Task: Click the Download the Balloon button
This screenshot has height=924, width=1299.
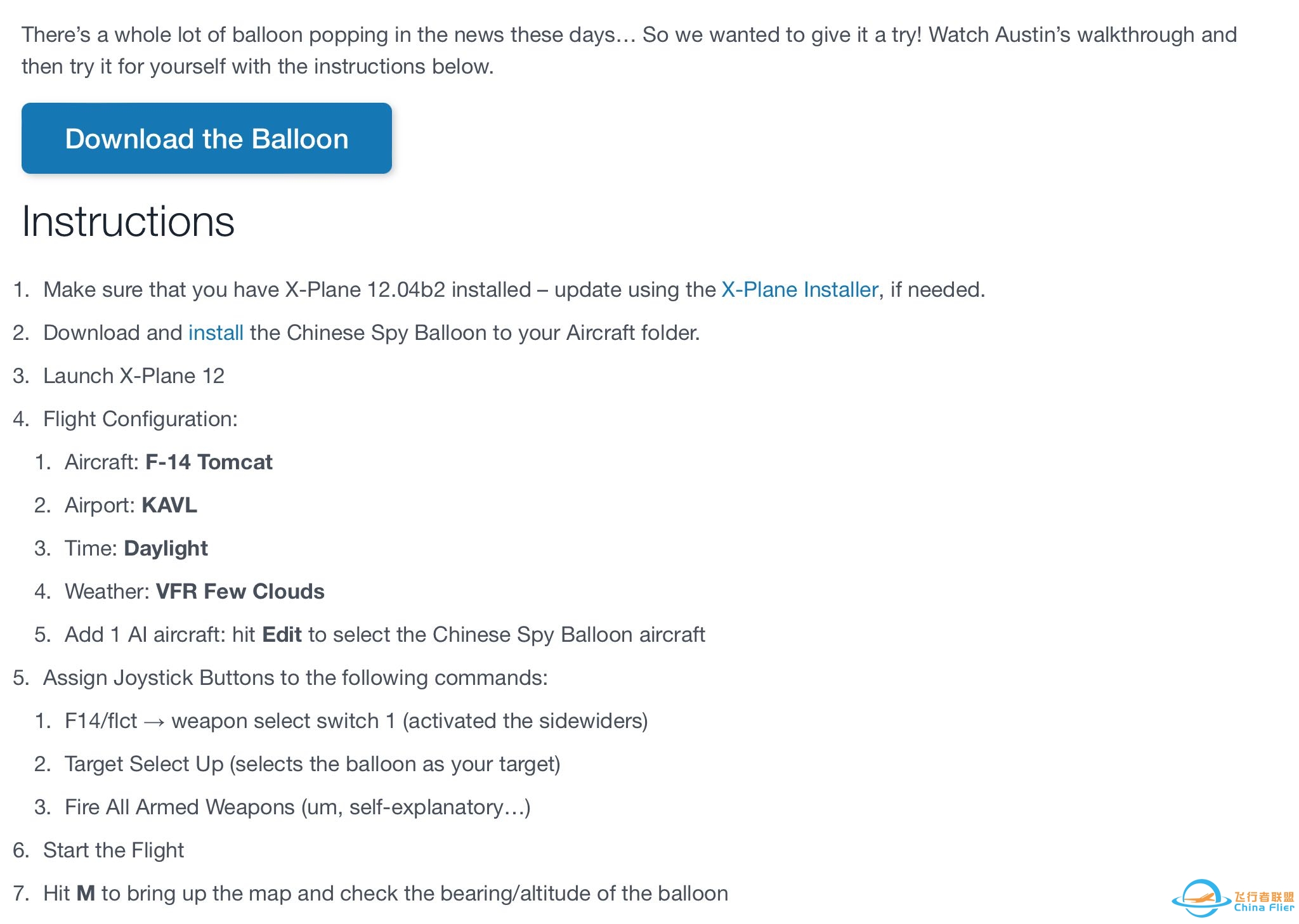Action: (x=207, y=138)
